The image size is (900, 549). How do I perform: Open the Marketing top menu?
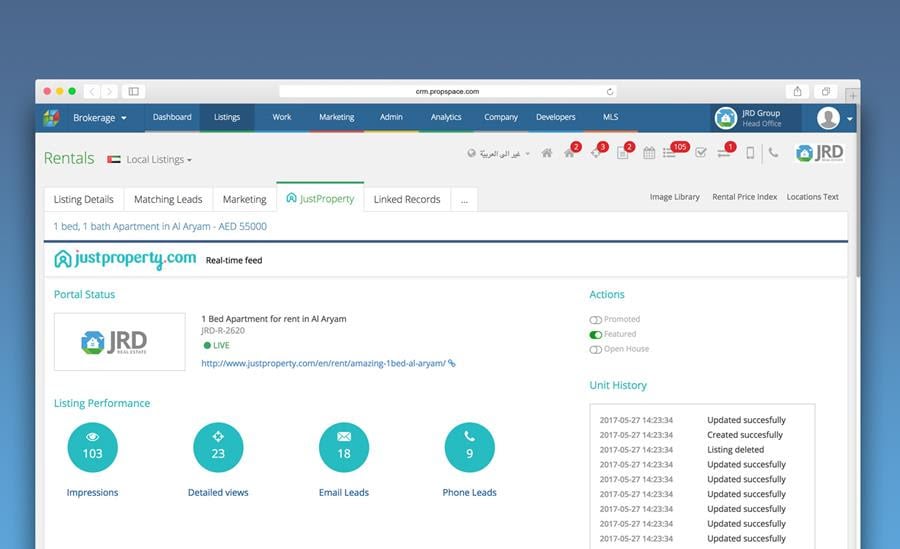click(336, 117)
